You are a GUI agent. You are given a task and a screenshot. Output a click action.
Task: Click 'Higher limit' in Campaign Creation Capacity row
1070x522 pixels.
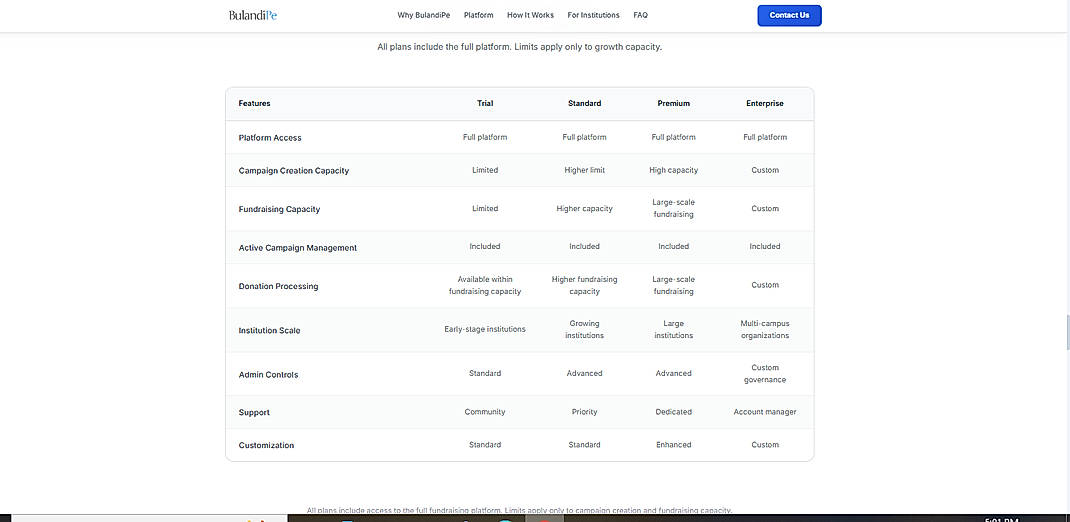click(x=585, y=170)
